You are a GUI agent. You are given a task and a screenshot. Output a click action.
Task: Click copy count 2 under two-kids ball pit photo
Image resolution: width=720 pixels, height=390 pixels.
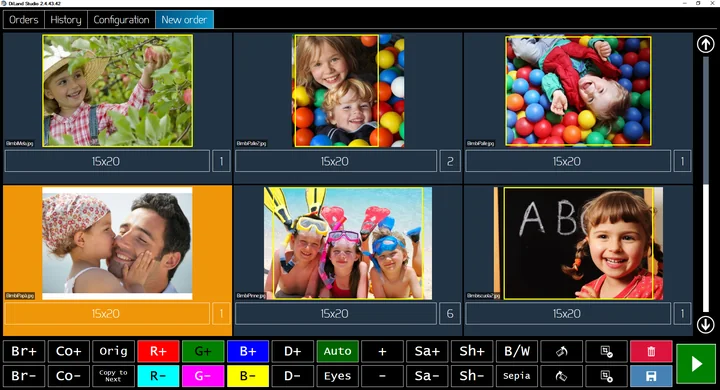click(450, 161)
